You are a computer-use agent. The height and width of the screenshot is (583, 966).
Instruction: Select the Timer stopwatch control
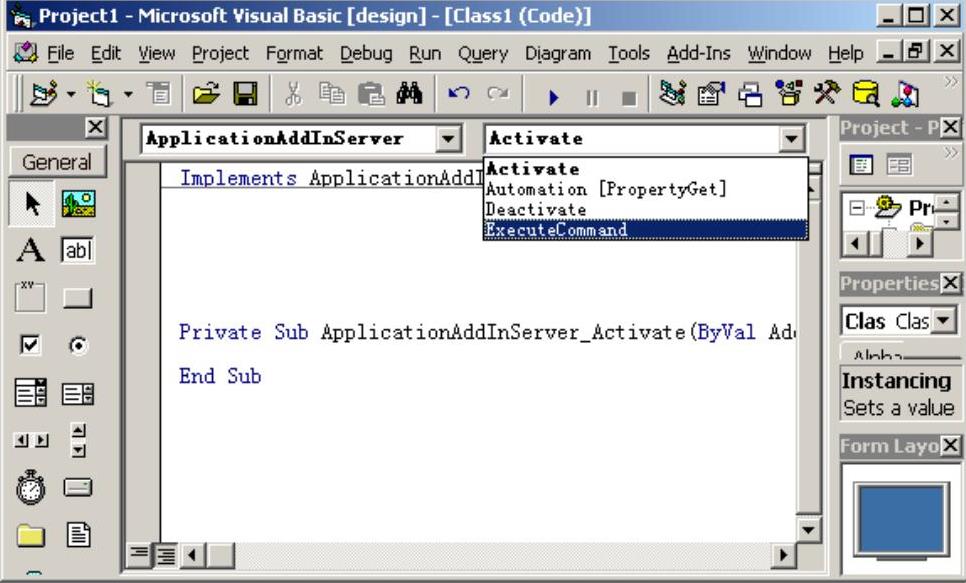click(x=30, y=487)
